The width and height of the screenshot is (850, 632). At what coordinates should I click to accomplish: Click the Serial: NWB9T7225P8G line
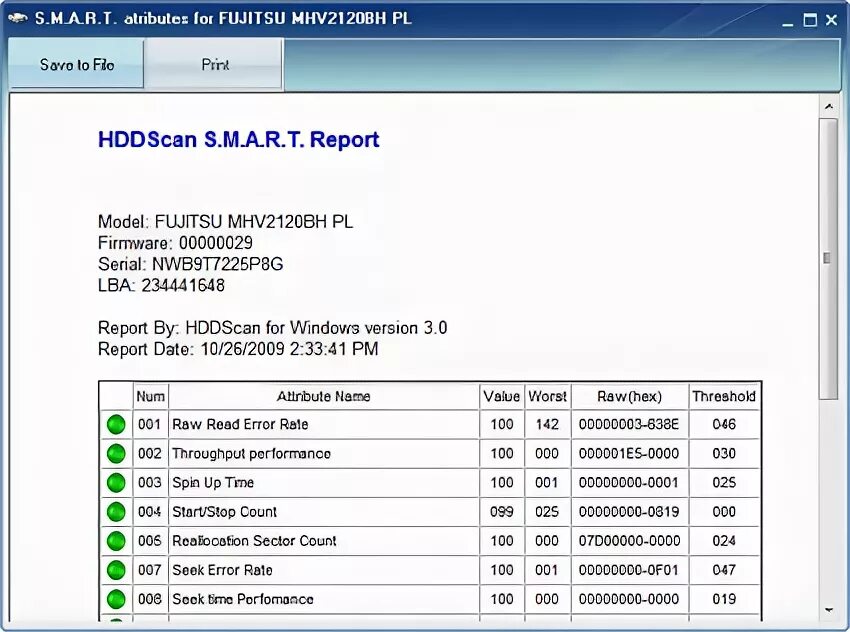(x=190, y=264)
